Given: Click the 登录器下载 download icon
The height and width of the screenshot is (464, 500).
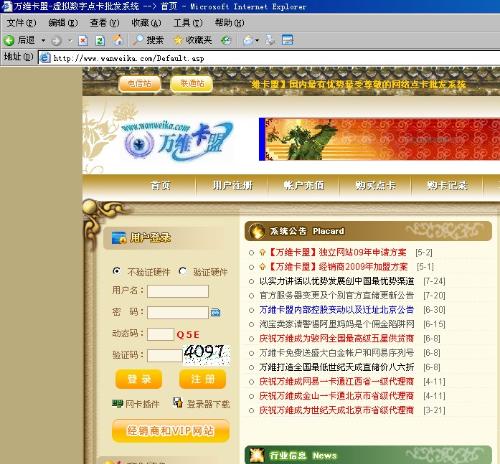Looking at the screenshot, I should pyautogui.click(x=178, y=403).
